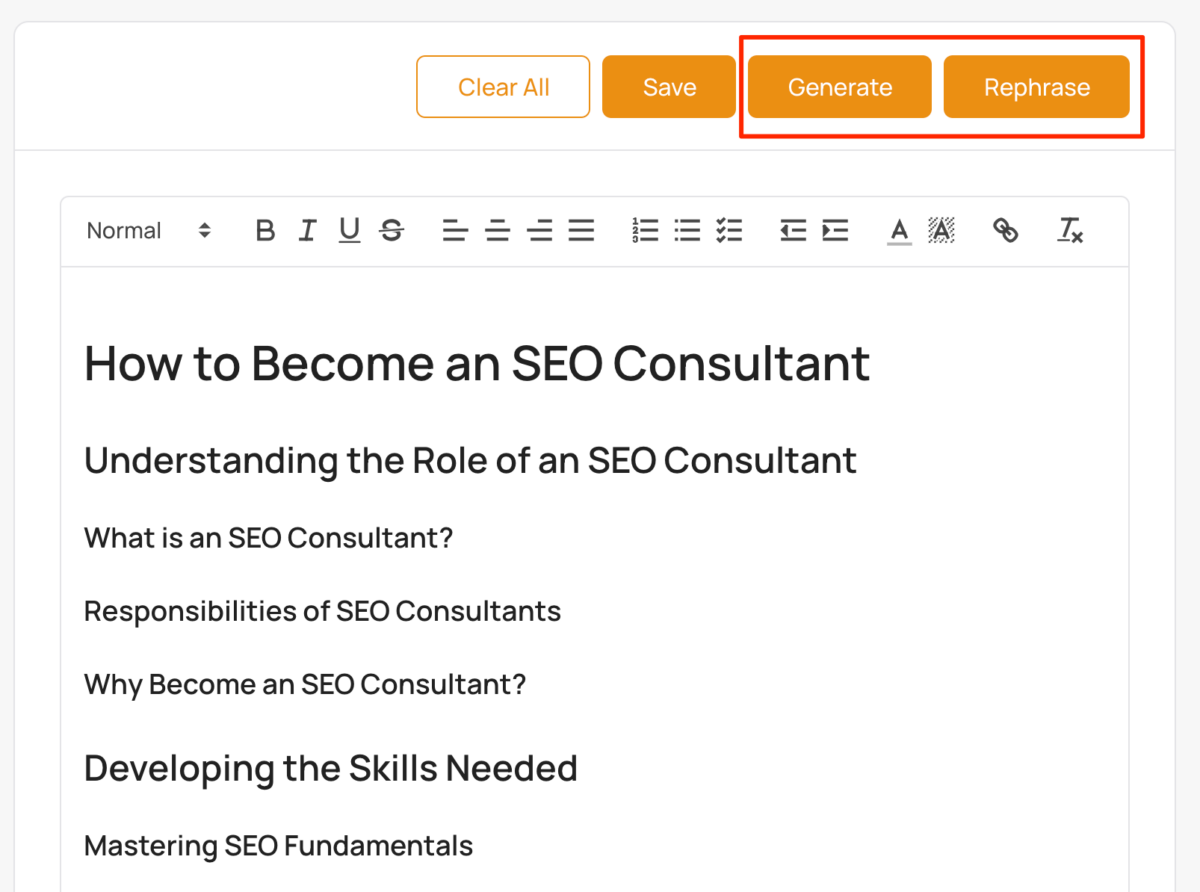This screenshot has width=1200, height=892.
Task: Decrease indent of the paragraph
Action: [793, 231]
